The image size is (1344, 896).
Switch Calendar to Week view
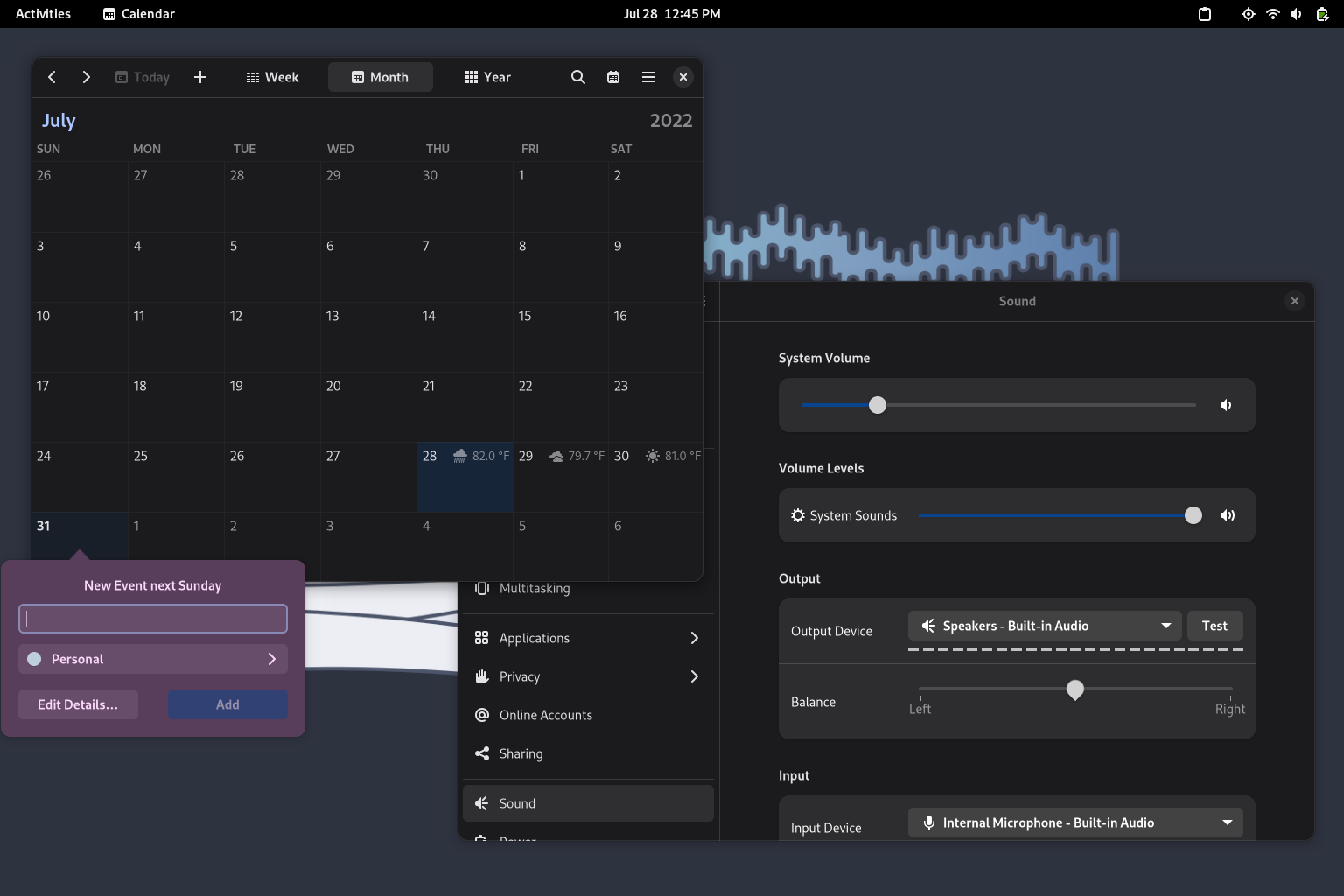click(272, 77)
